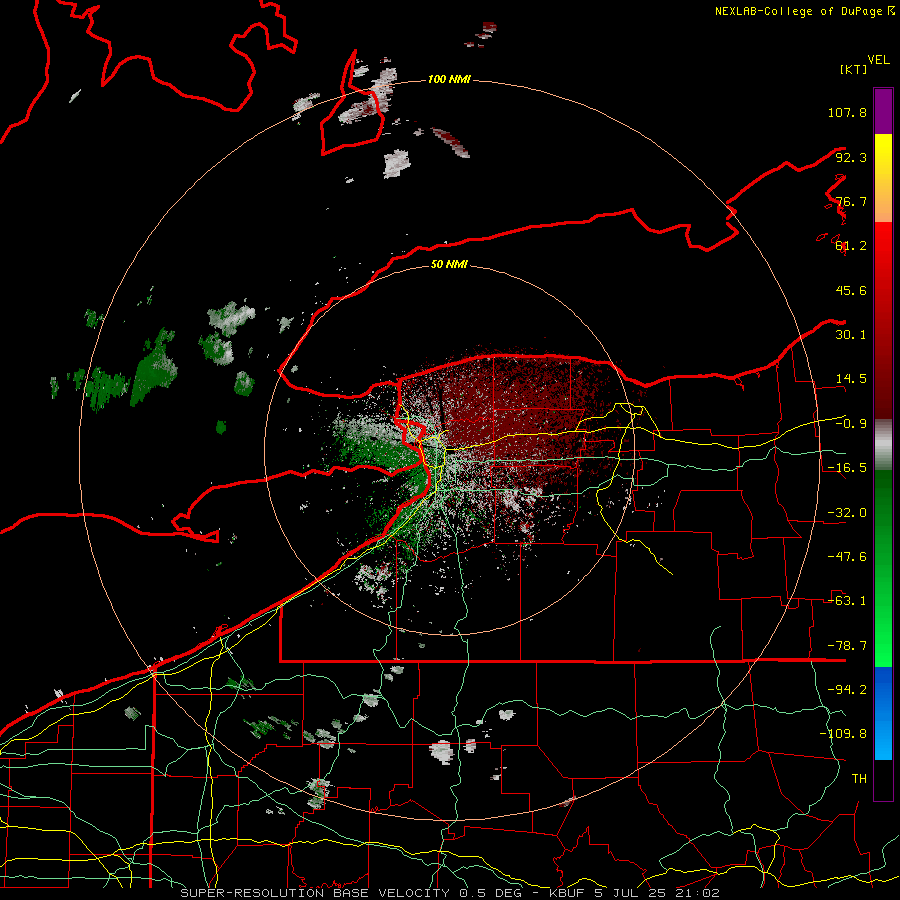Click the blue segment of velocity color bar
The width and height of the screenshot is (900, 900).
[883, 713]
